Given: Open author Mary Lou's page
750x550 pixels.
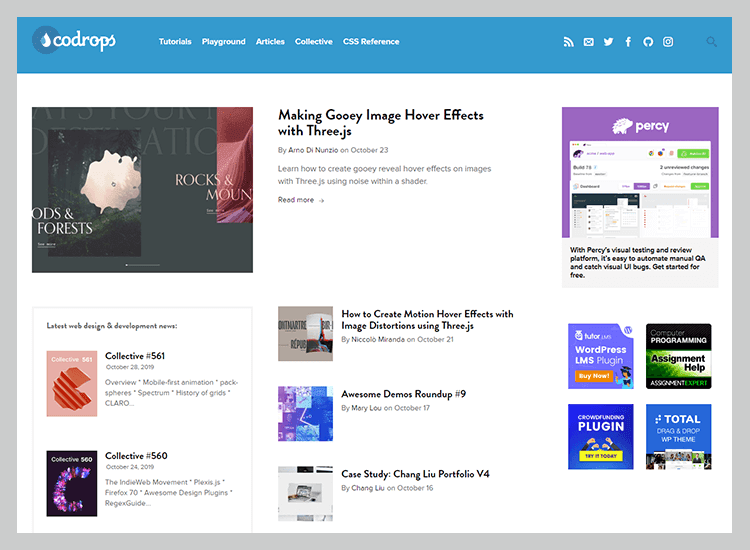Looking at the screenshot, I should point(366,408).
